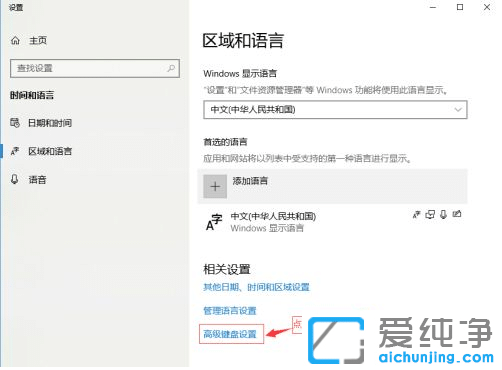Viewport: 502px width, 370px height.
Task: Open the Windows 显示语言 dropdown
Action: tap(335, 110)
